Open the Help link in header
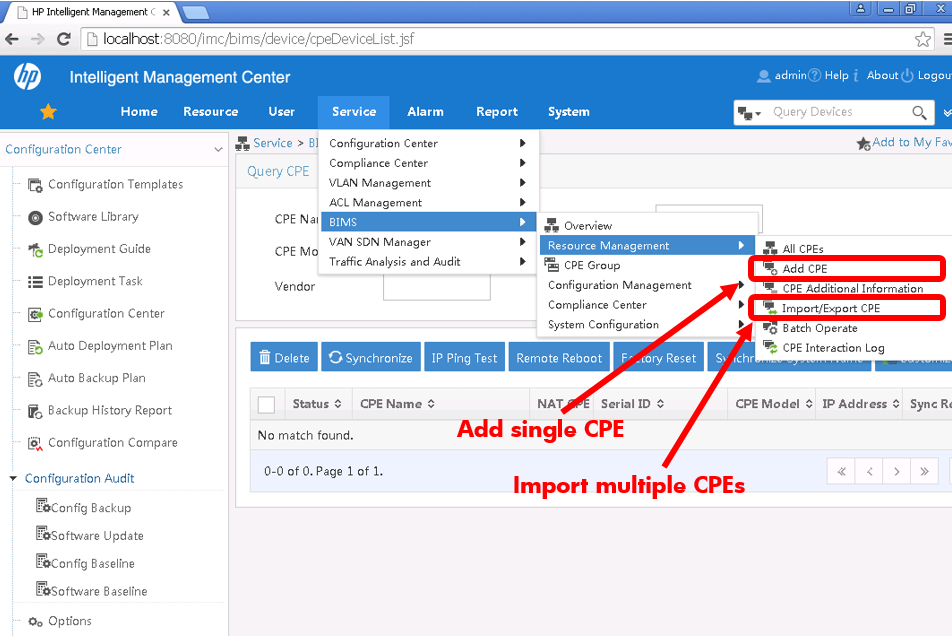This screenshot has height=636, width=952. 836,75
